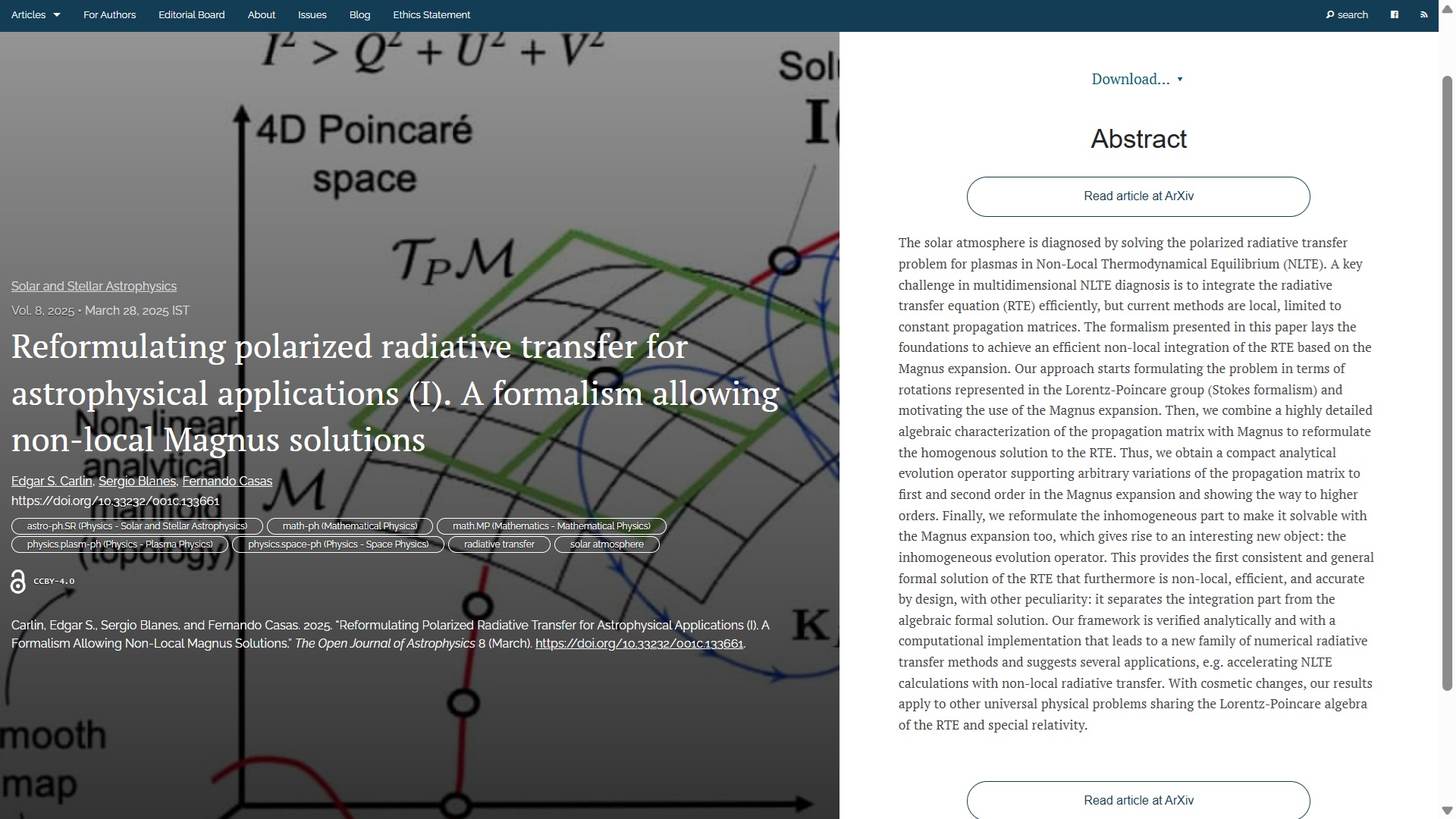Go to the Ethics Statement page
The width and height of the screenshot is (1456, 819).
point(431,14)
